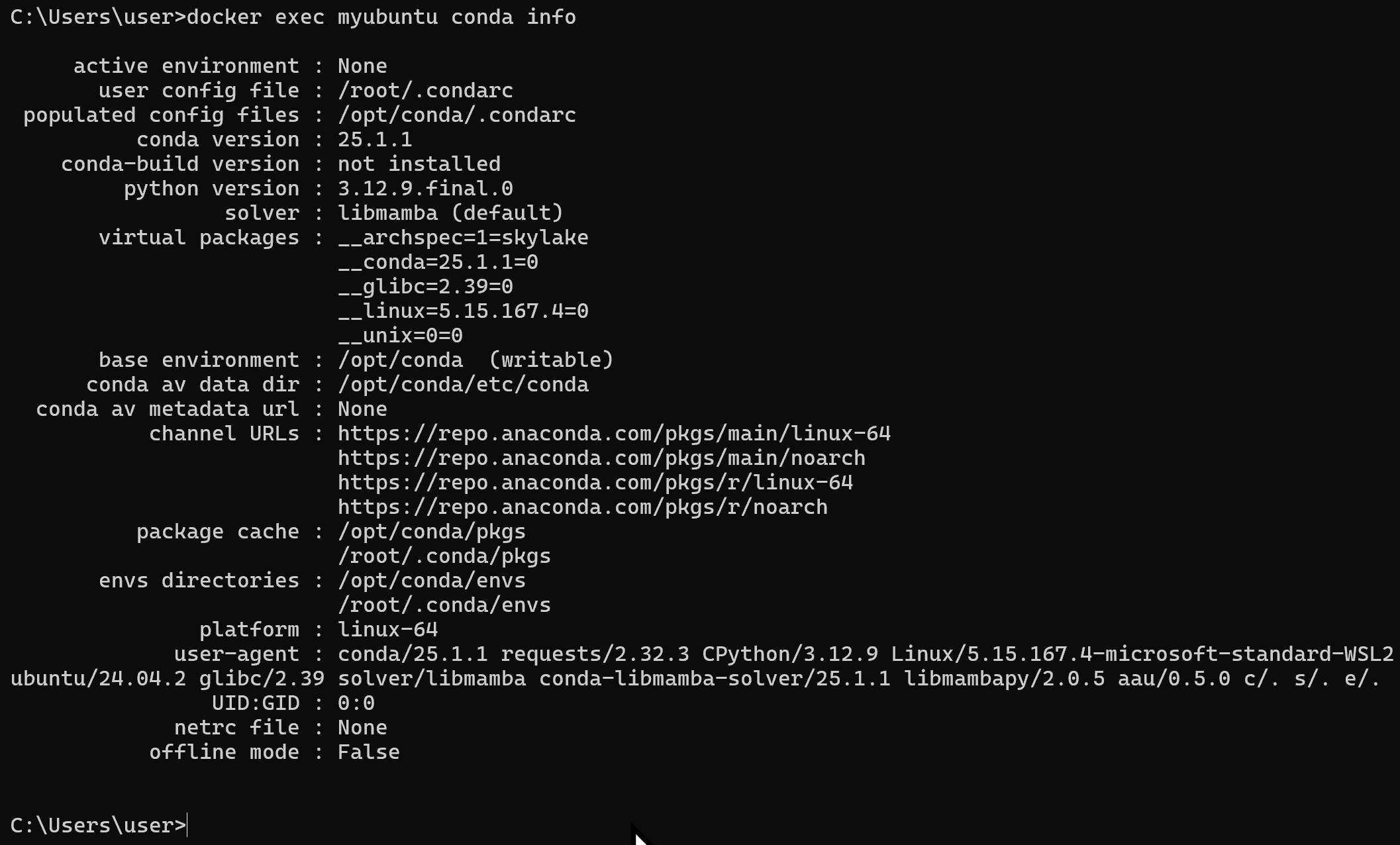Click the __glibc=2.39=0 virtual package line
The width and height of the screenshot is (1400, 845).
click(425, 287)
